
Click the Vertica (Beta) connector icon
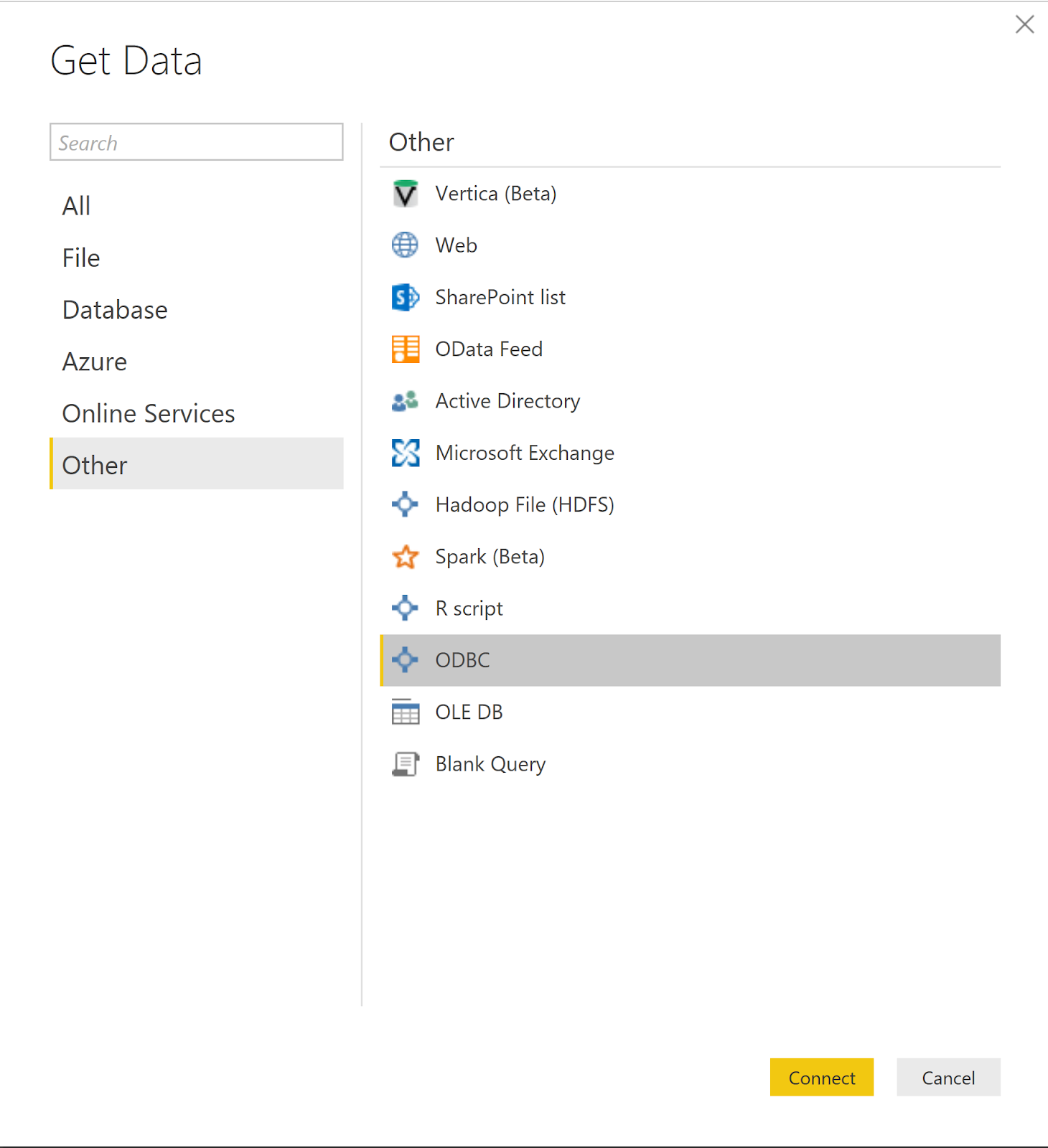point(406,194)
